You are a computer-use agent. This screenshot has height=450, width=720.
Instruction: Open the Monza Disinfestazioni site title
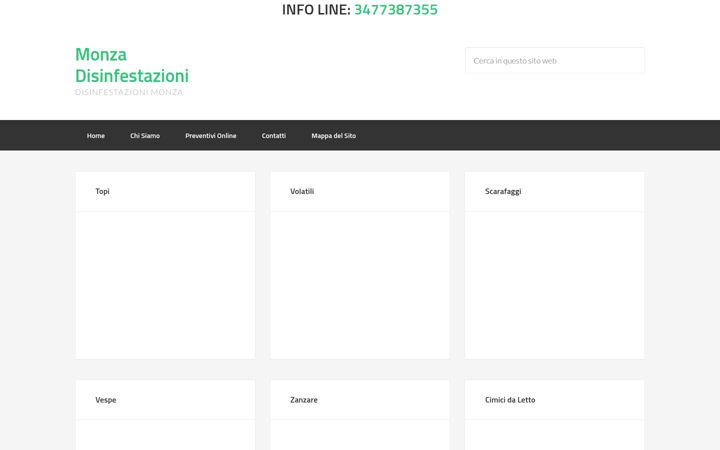[132, 65]
